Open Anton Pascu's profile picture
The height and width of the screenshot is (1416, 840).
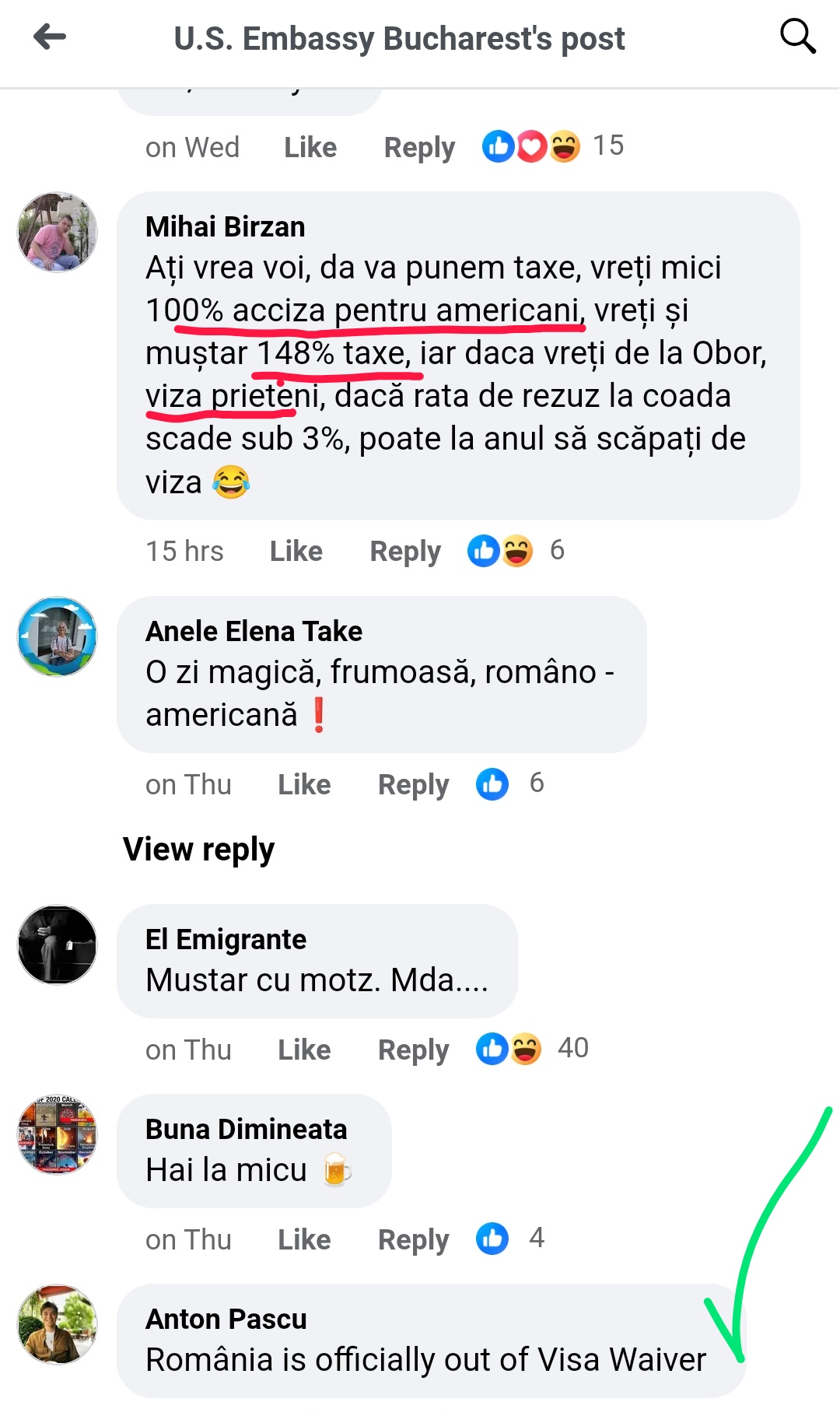pos(58,1324)
